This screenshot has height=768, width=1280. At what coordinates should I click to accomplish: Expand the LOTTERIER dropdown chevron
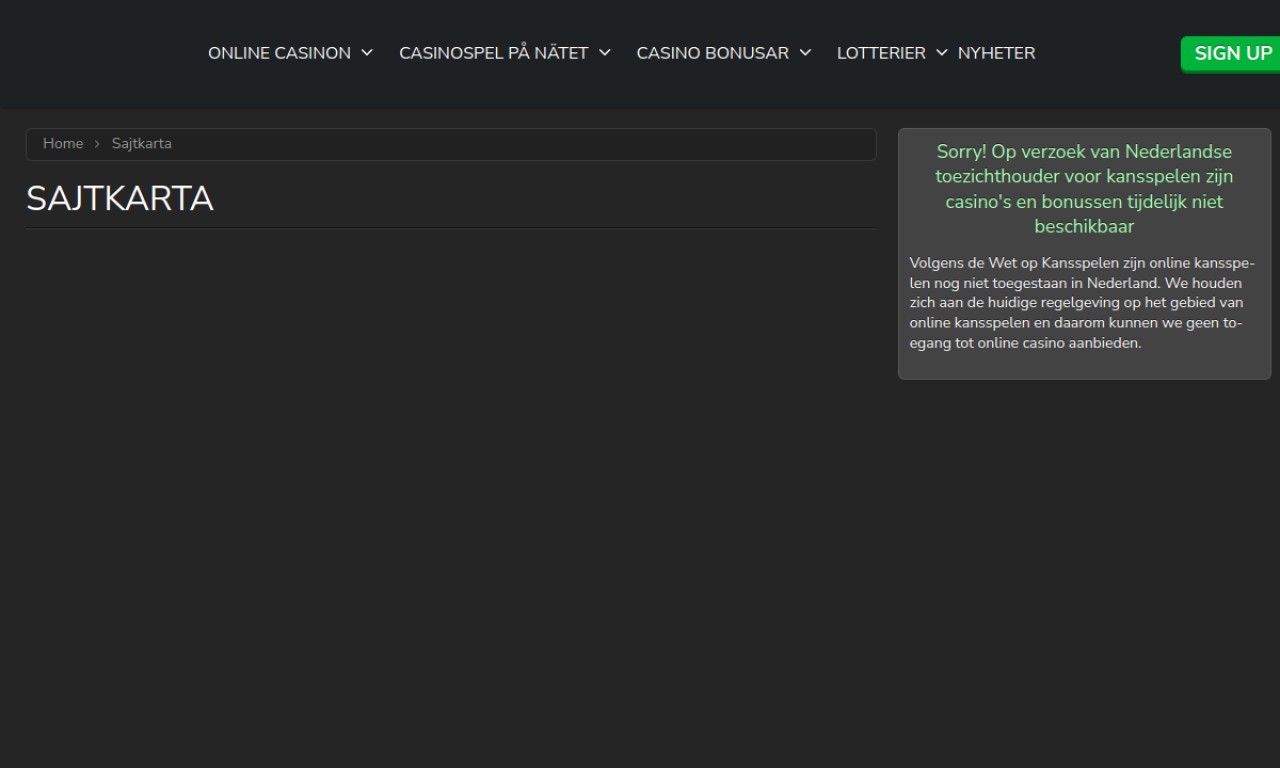(941, 53)
